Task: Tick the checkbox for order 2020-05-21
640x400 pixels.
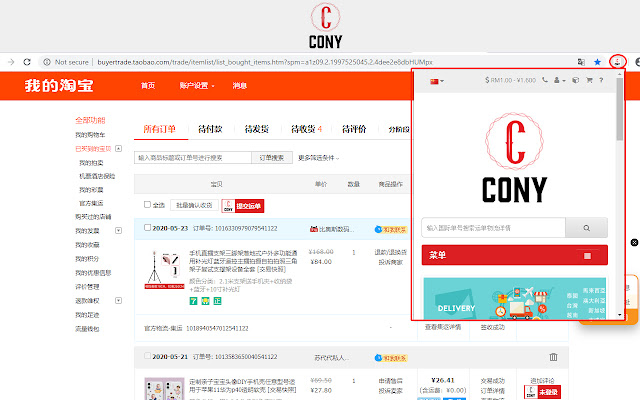Action: pos(147,356)
